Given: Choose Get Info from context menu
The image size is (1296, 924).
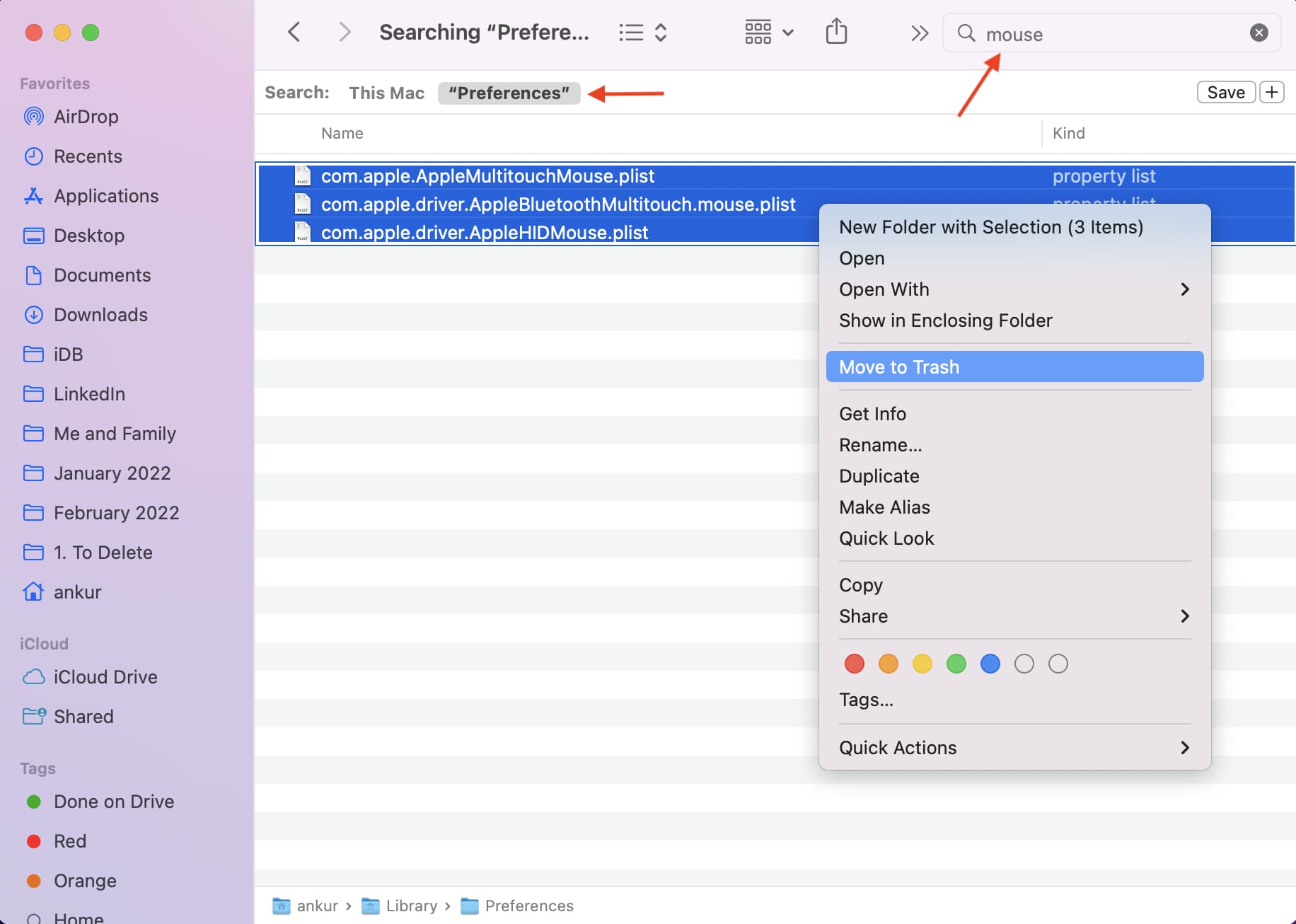Looking at the screenshot, I should 1014,414.
